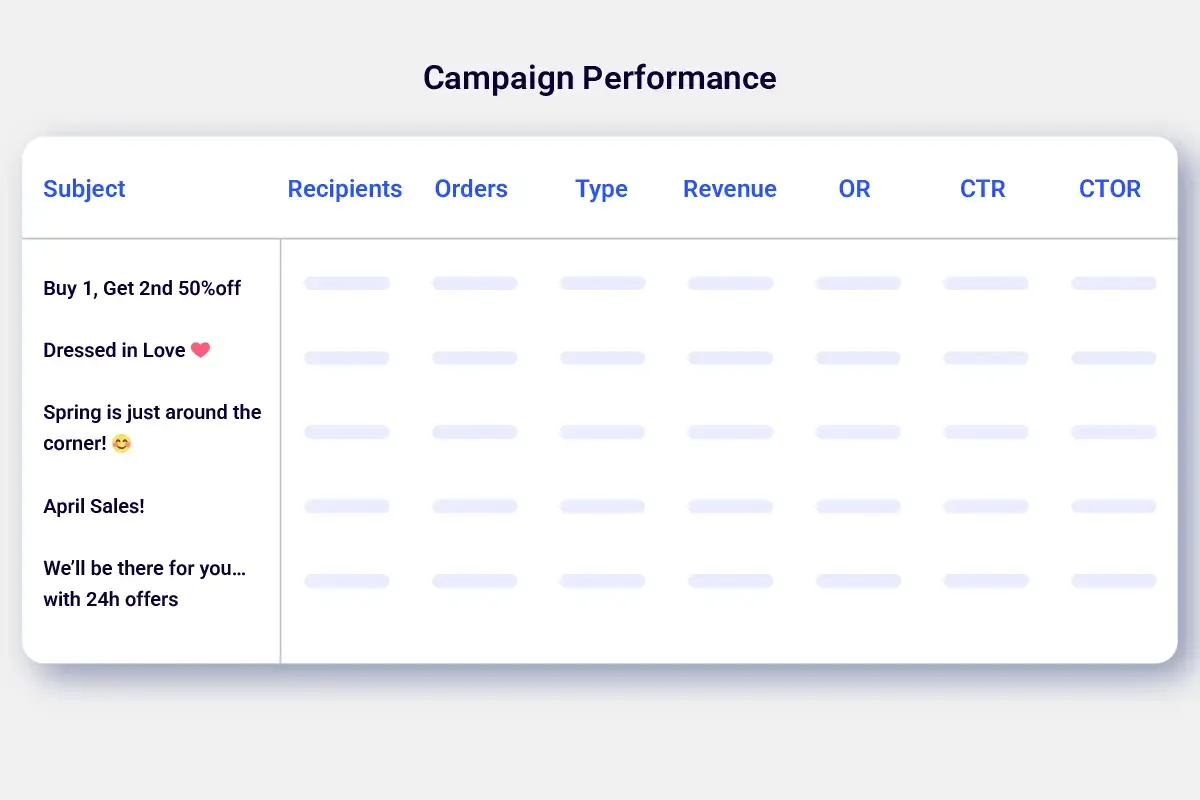Image resolution: width=1200 pixels, height=800 pixels.
Task: Click CTR placeholder in the Dressed in Love row
Action: pos(986,358)
